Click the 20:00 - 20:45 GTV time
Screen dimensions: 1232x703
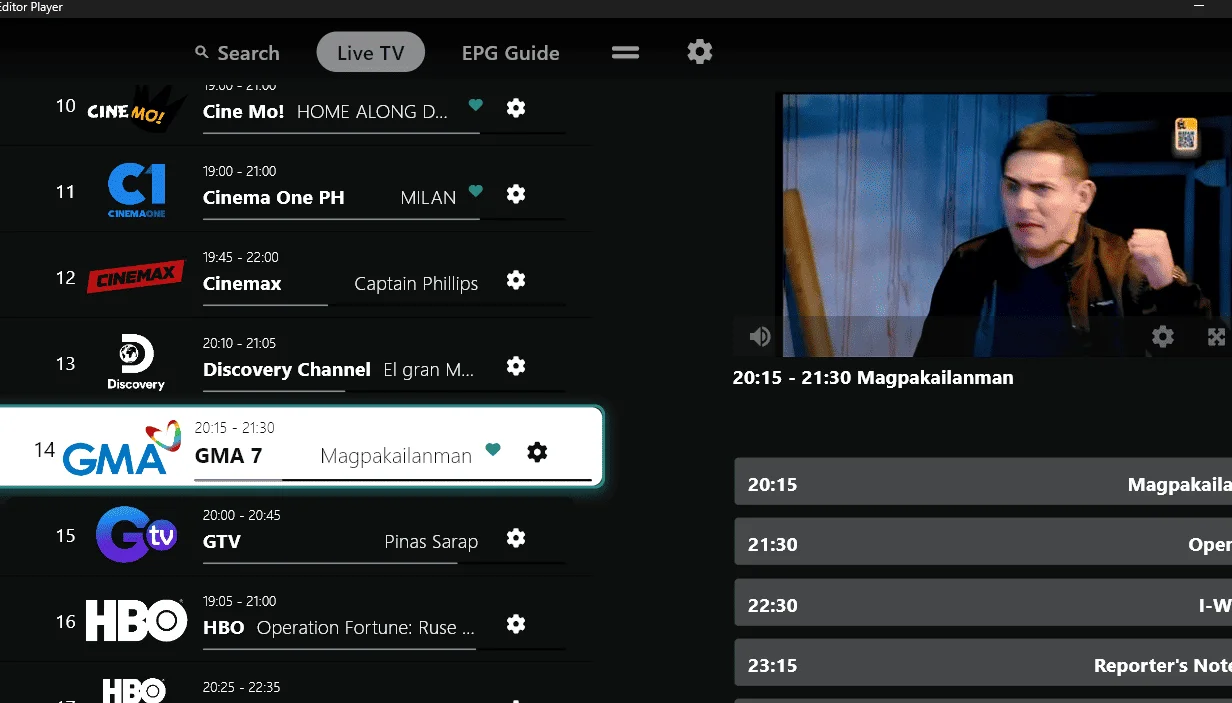tap(241, 515)
